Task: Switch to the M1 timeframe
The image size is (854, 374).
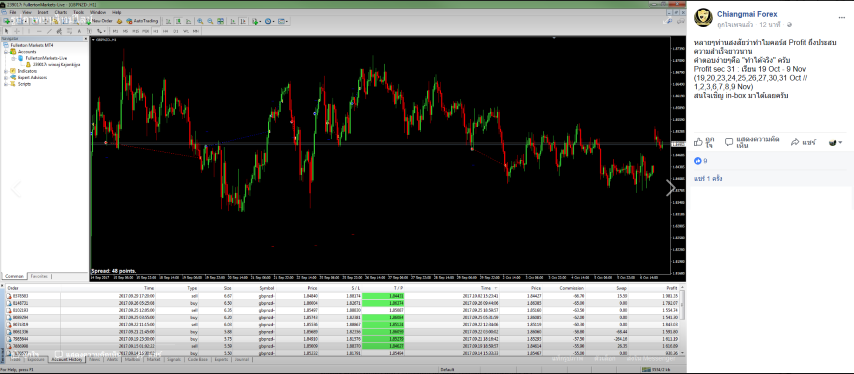Action: (x=115, y=31)
